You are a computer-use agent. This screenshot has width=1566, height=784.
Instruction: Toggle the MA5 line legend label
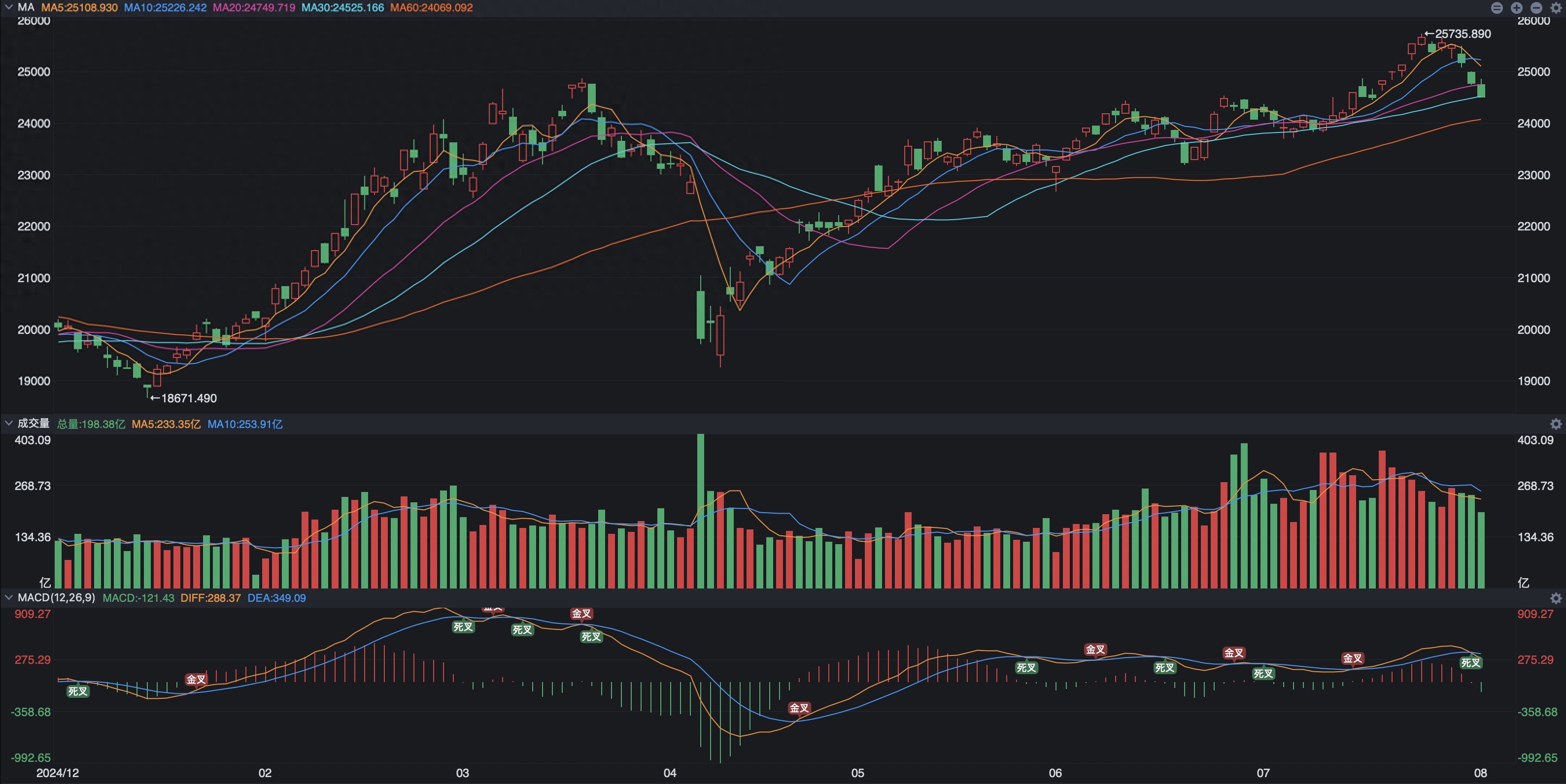pyautogui.click(x=80, y=8)
